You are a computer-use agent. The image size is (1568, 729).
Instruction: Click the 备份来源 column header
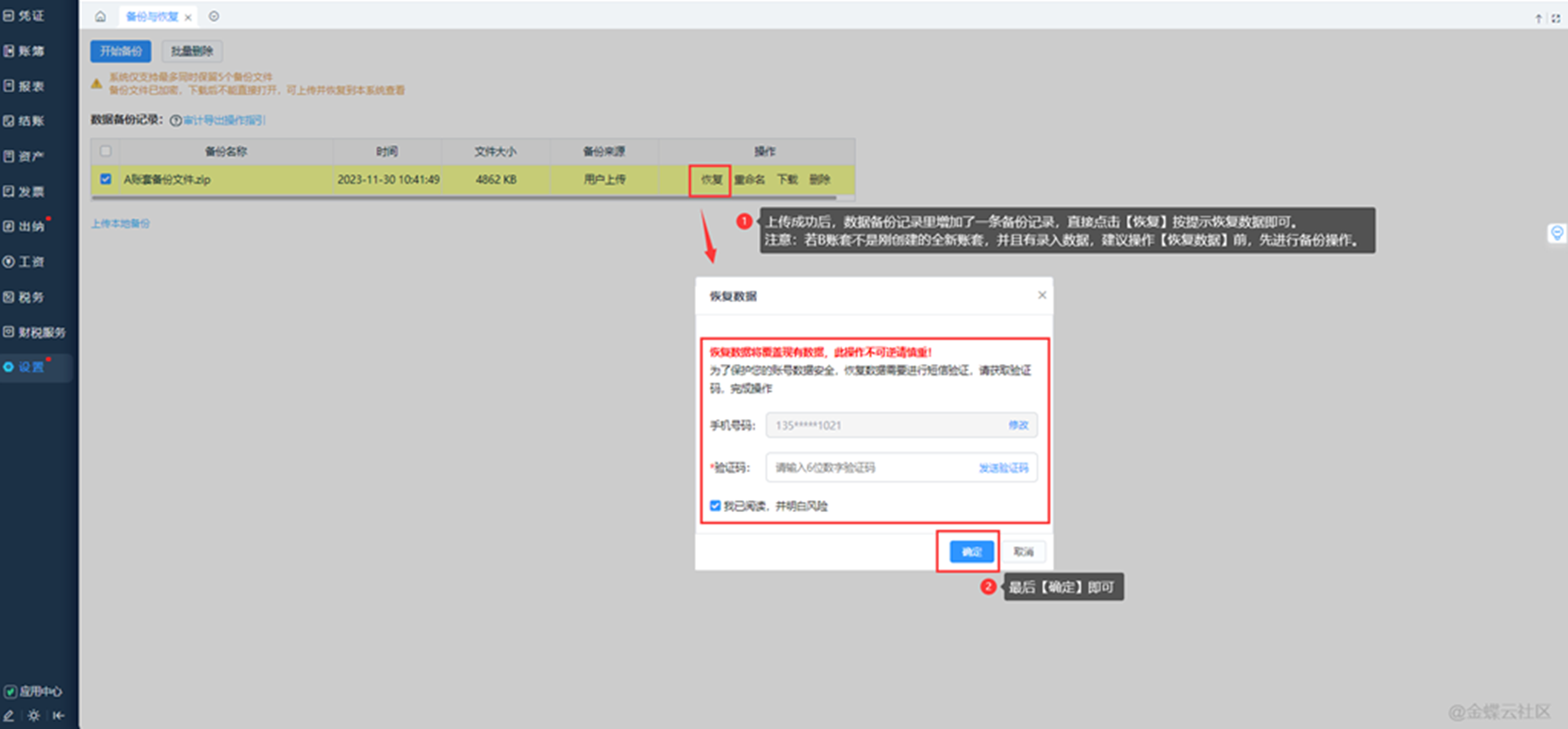tap(605, 152)
